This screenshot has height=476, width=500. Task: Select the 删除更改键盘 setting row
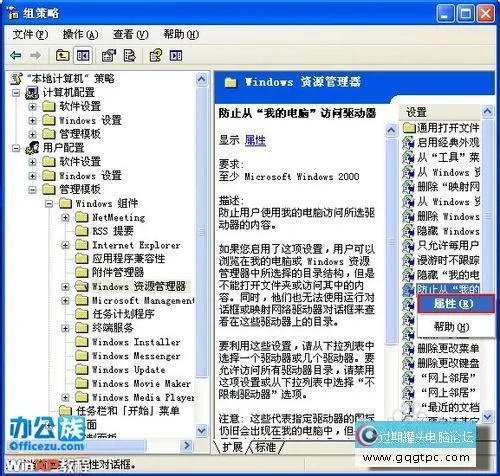tap(441, 363)
